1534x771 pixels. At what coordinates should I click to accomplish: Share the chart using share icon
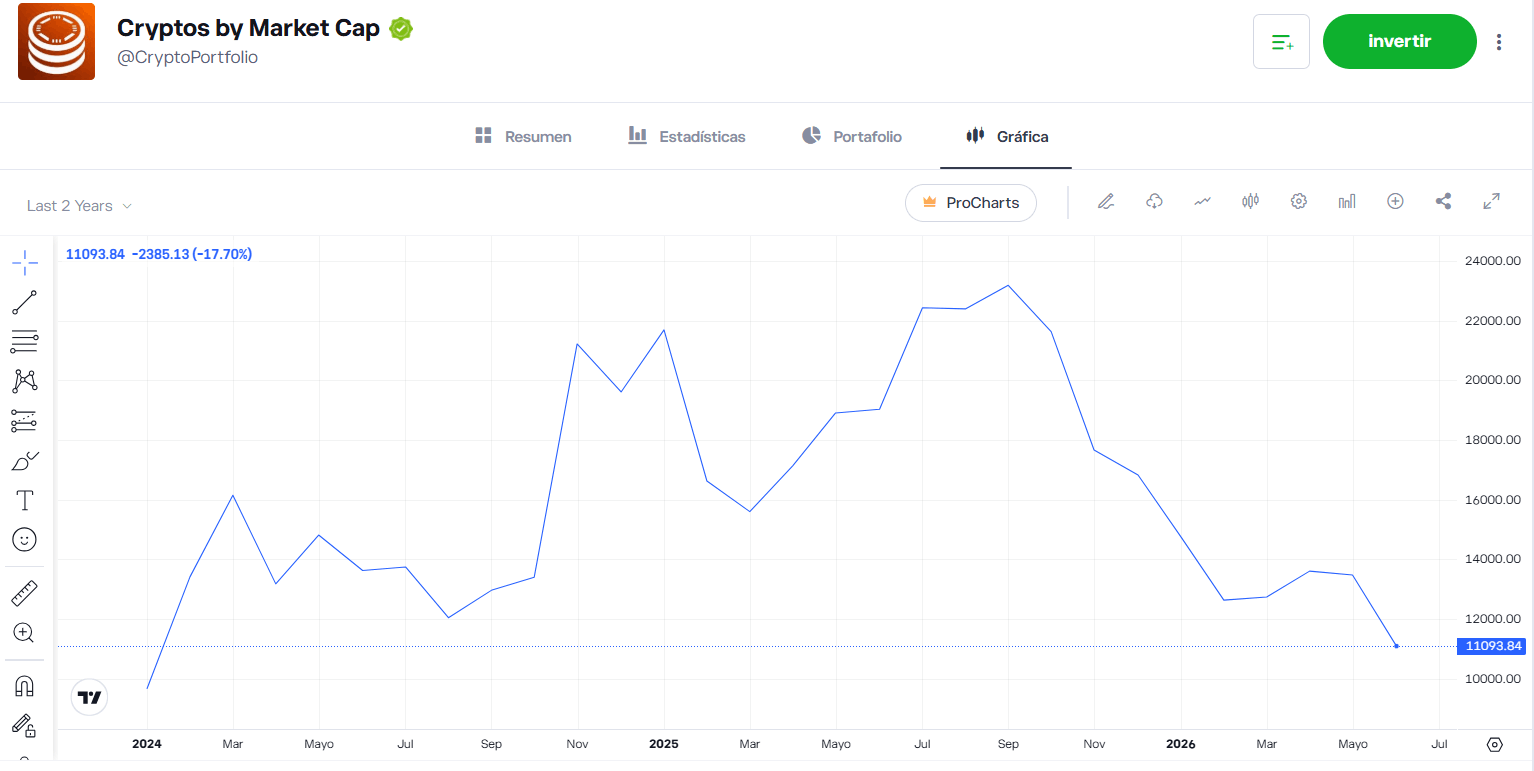tap(1443, 202)
